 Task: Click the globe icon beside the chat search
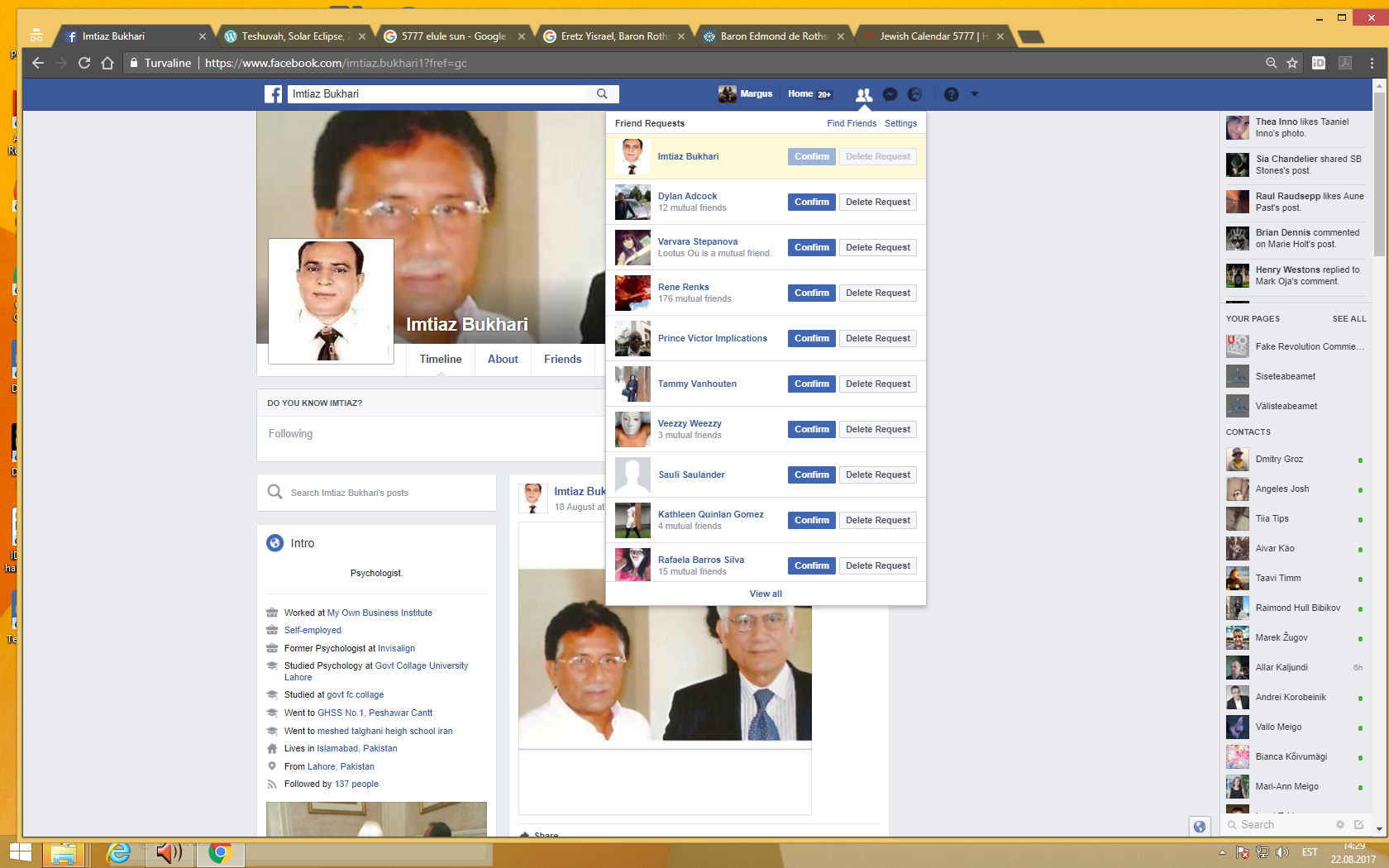[x=1200, y=826]
